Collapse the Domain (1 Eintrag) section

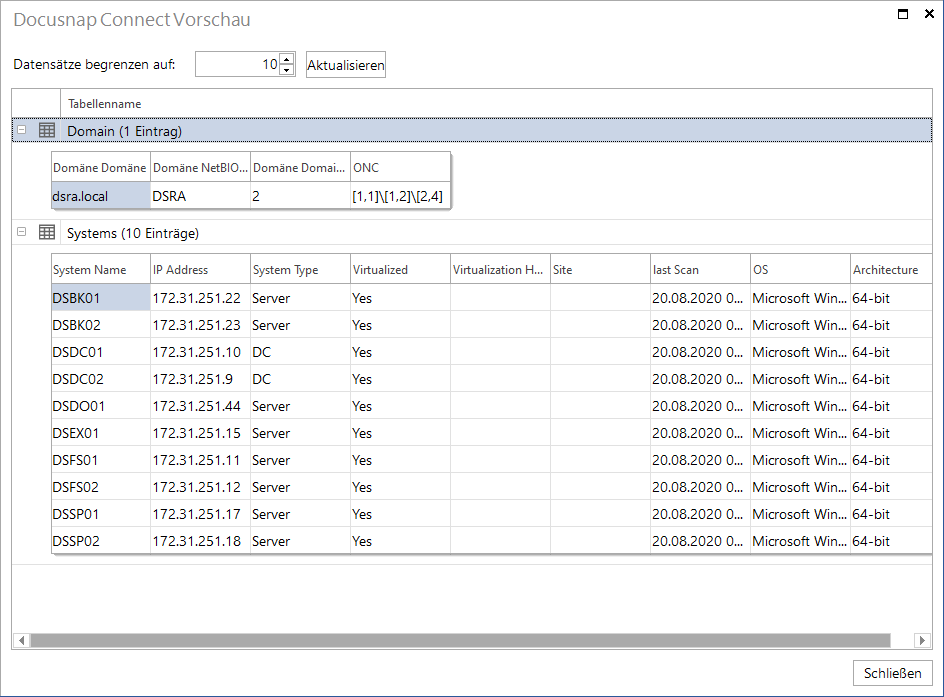(22, 129)
